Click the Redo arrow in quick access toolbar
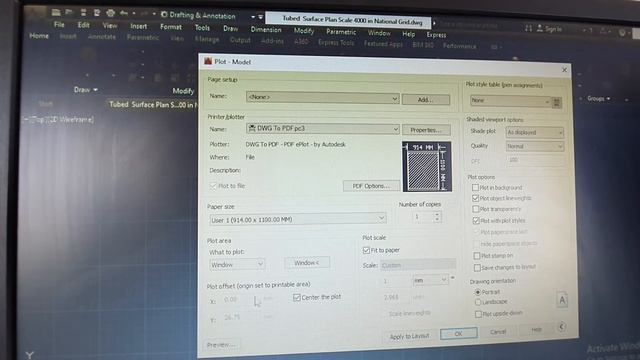640x360 pixels. click(x=144, y=14)
